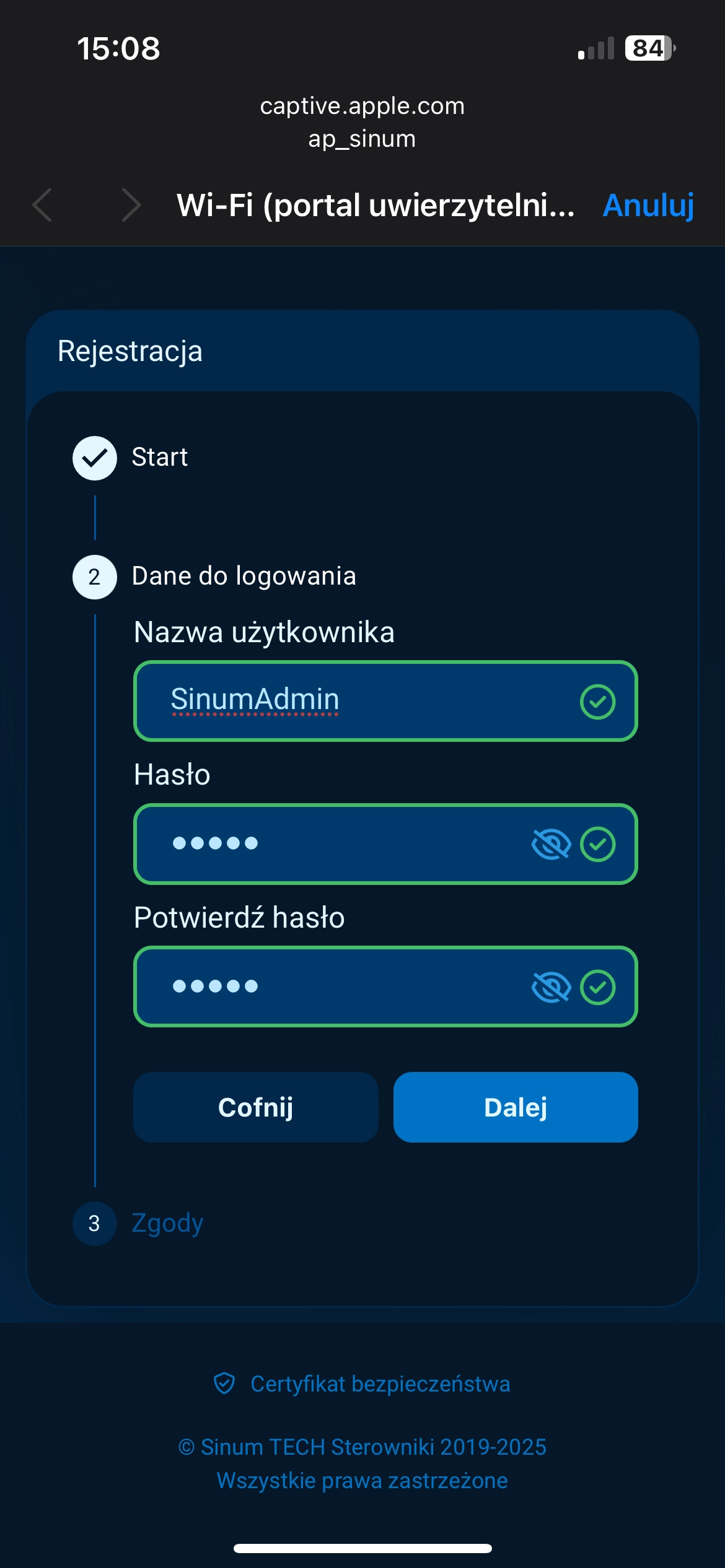The width and height of the screenshot is (725, 1568).
Task: Go forward using the browser forward chevron
Action: point(131,205)
